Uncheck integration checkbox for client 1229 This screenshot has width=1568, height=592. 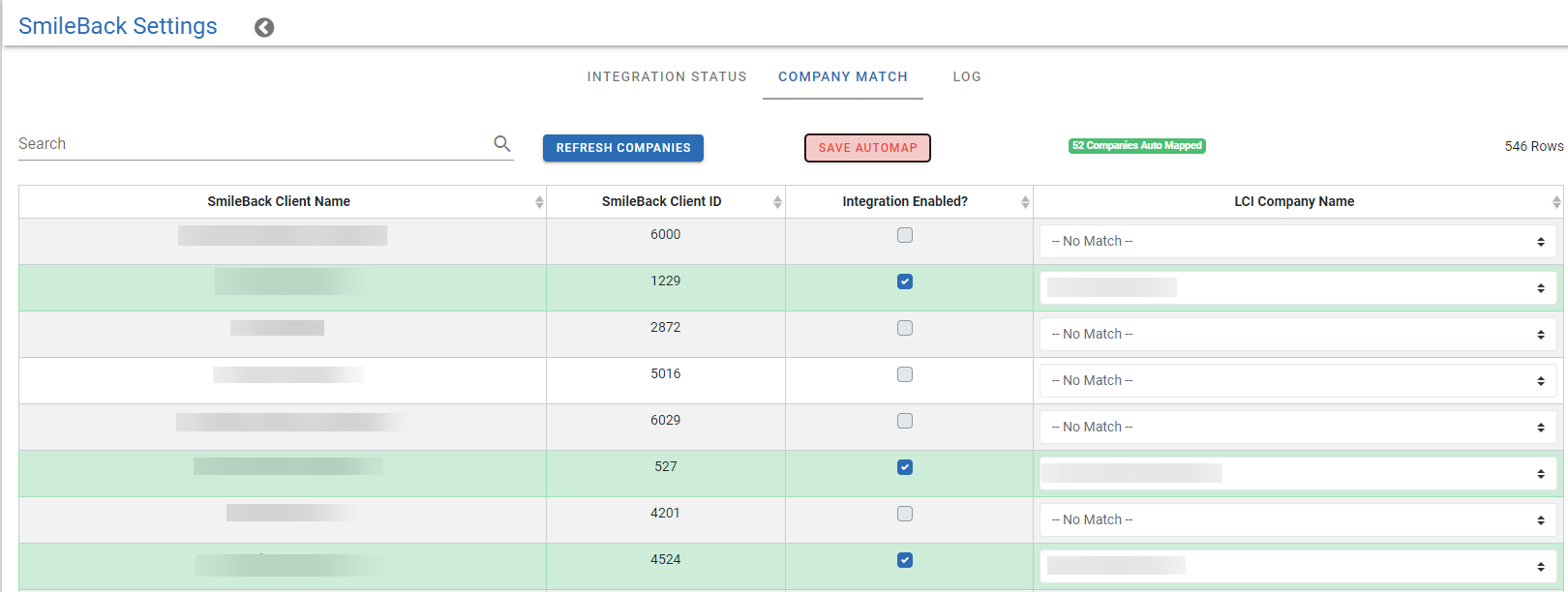905,281
